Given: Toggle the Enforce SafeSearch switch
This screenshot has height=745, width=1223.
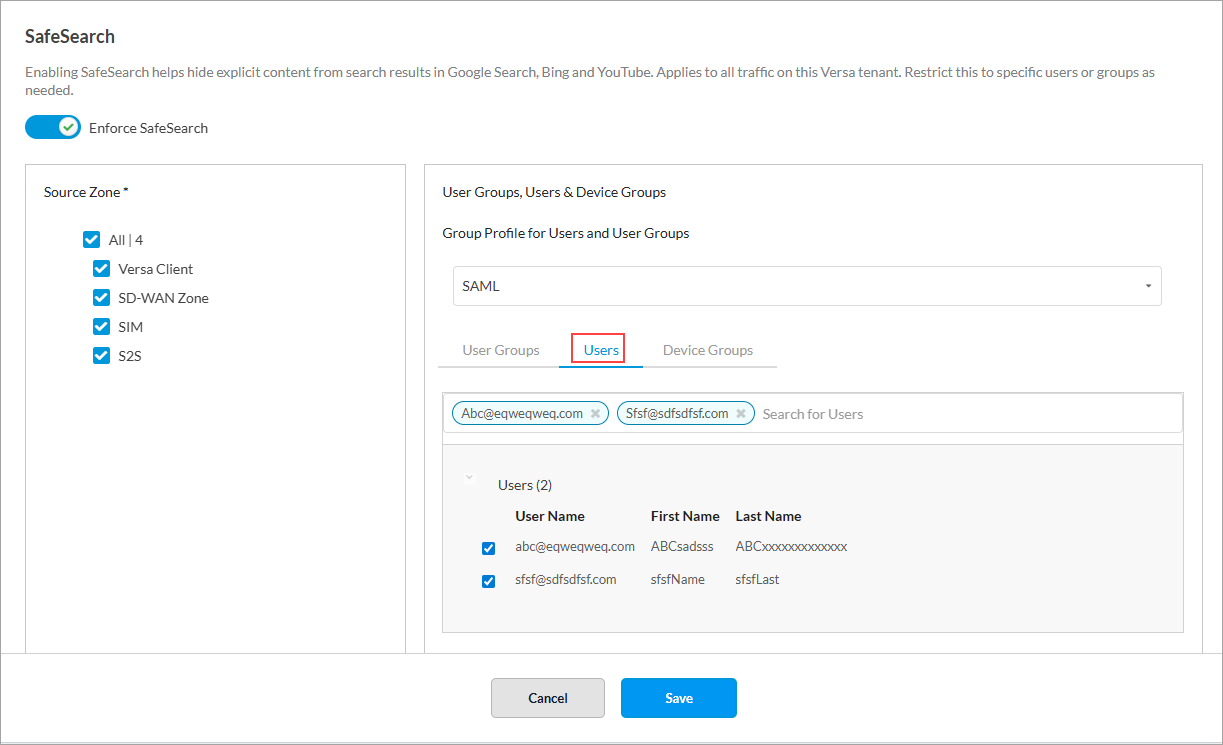Looking at the screenshot, I should (53, 127).
